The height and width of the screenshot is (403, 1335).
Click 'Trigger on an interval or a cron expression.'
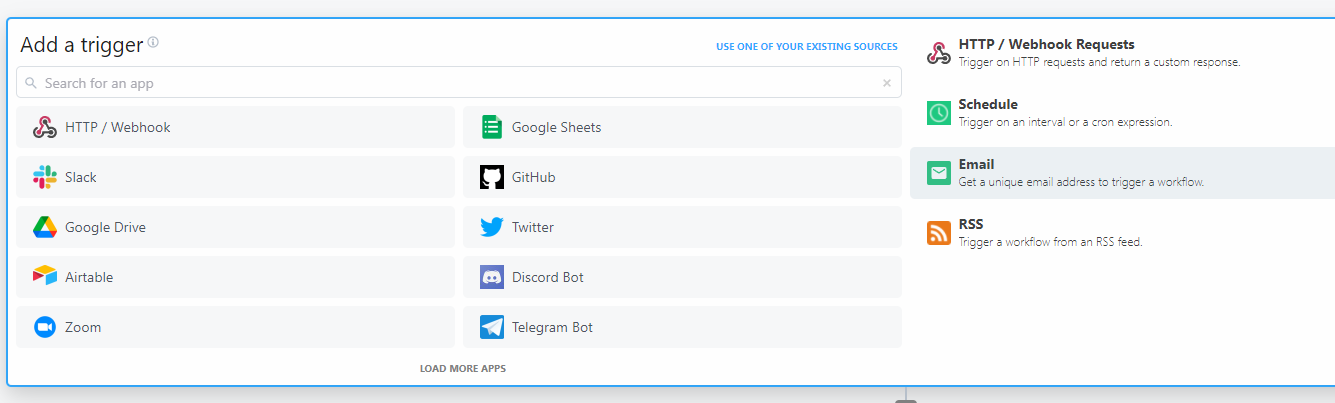tap(1065, 122)
